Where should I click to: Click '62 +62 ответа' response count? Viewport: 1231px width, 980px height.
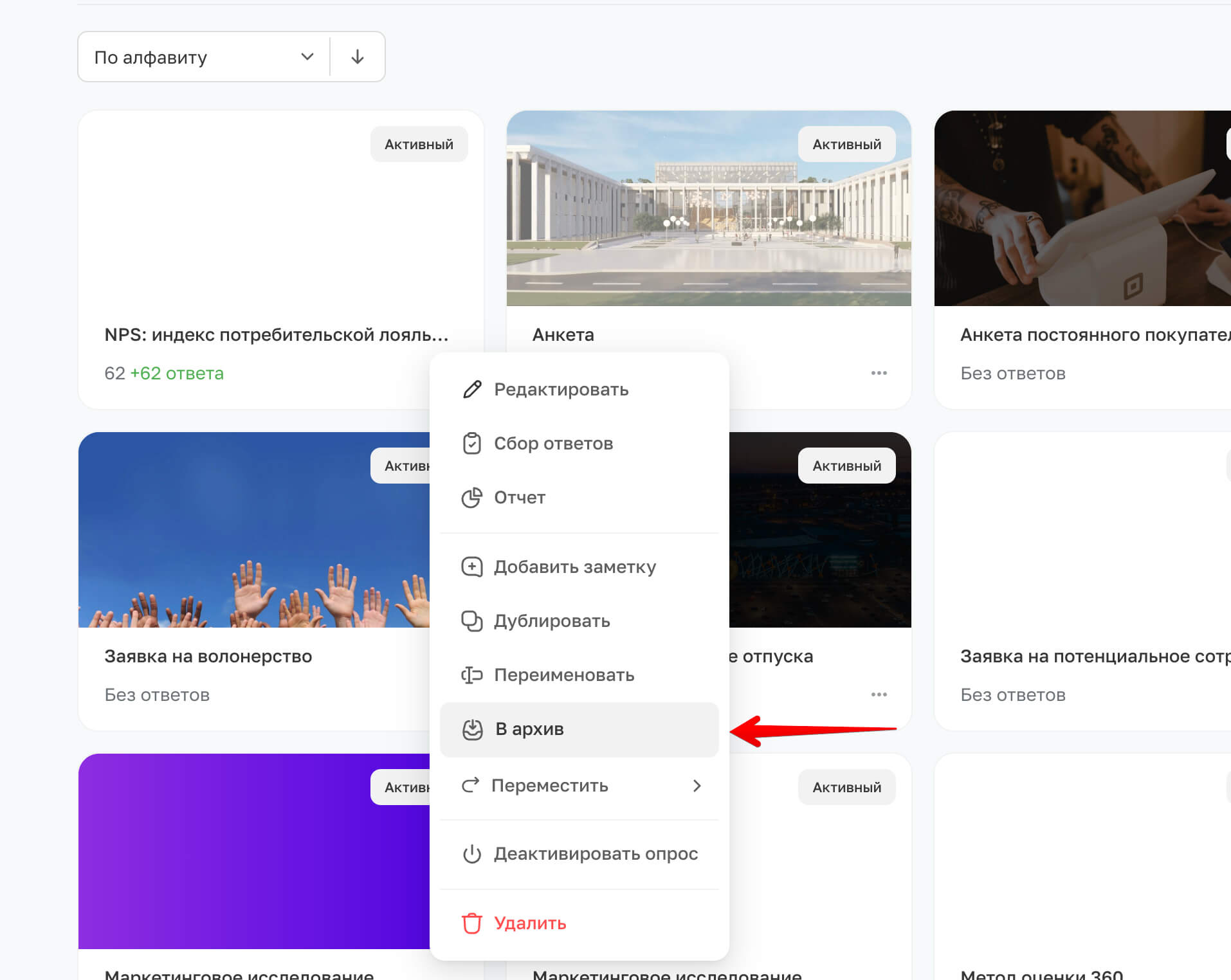coord(164,373)
